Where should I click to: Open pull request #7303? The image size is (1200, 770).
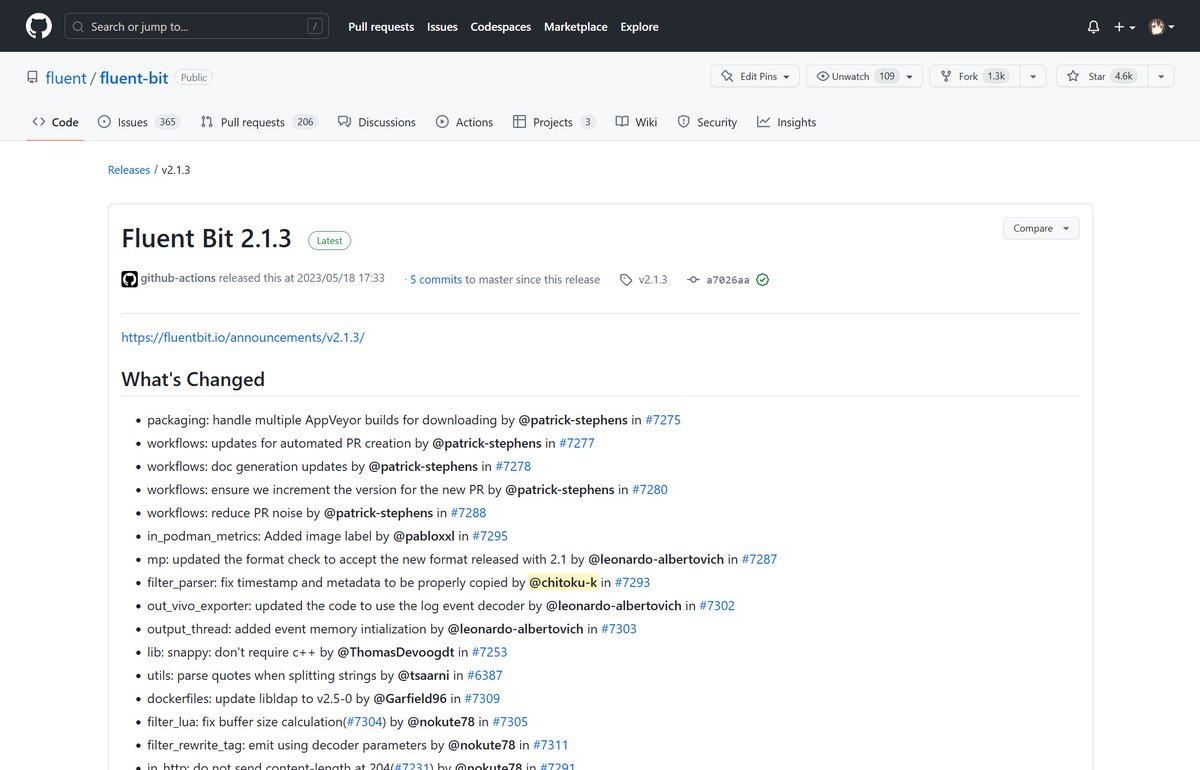coord(619,628)
